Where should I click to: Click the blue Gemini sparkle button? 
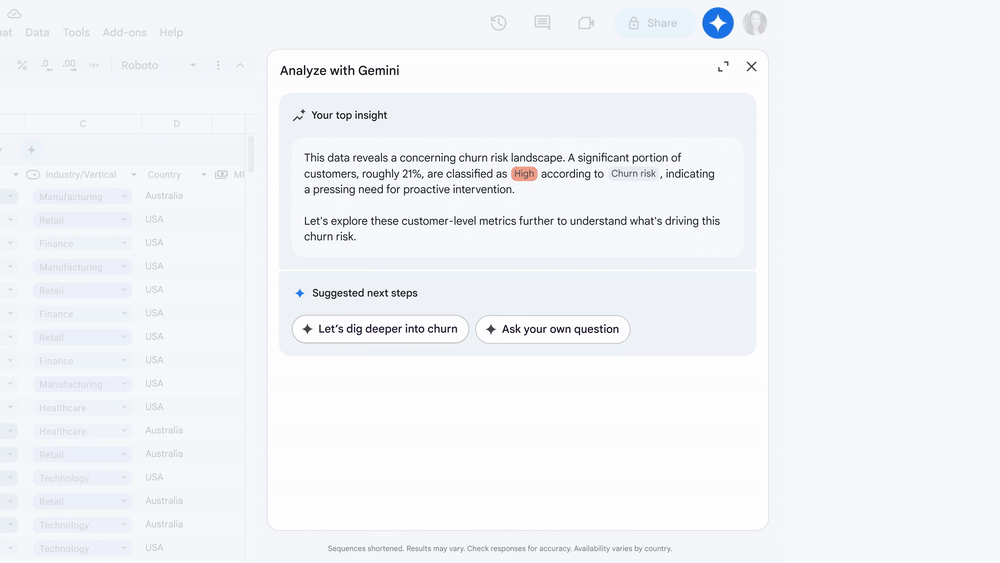tap(717, 23)
